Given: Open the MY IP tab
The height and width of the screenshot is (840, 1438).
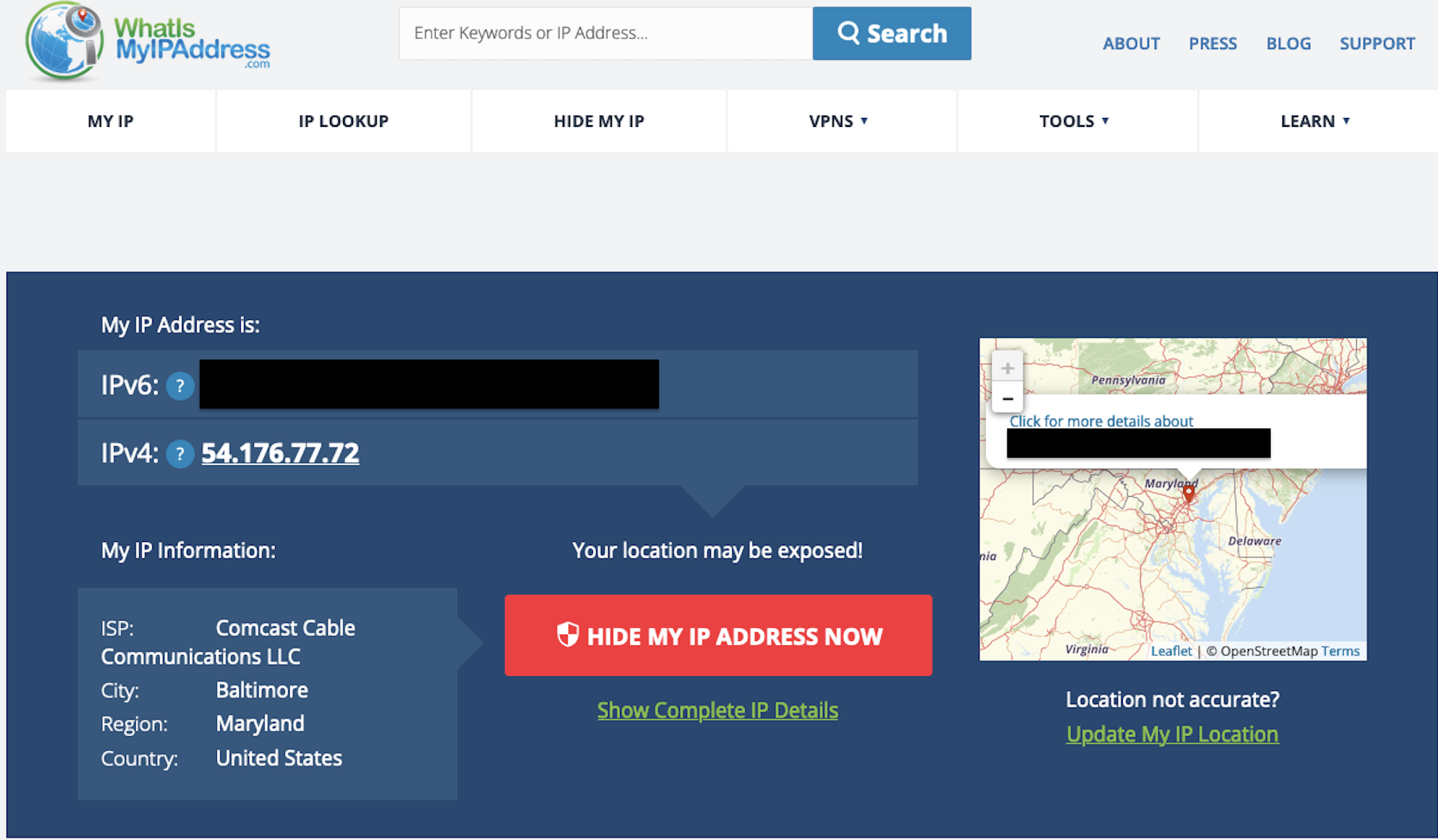Looking at the screenshot, I should pyautogui.click(x=111, y=121).
